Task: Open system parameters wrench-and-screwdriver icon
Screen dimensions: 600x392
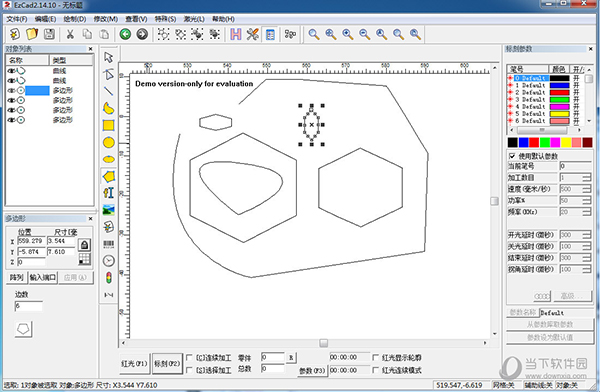Action: (x=253, y=34)
